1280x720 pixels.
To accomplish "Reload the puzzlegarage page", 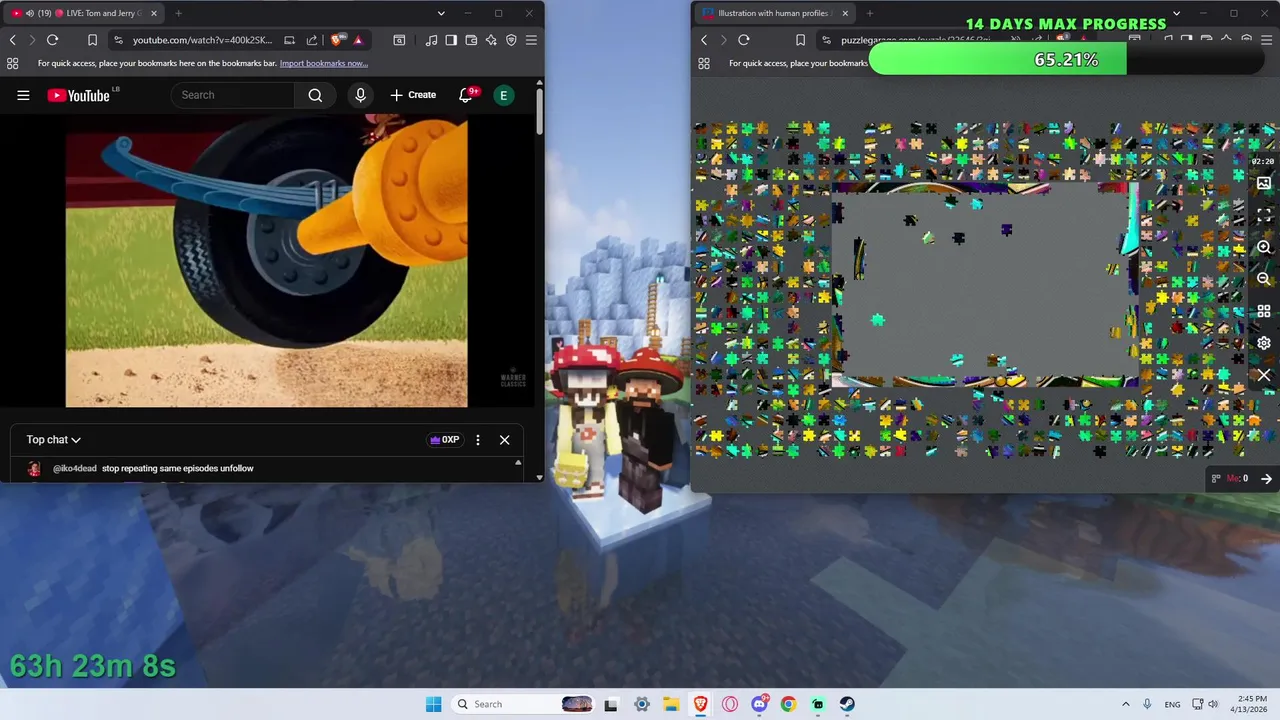I will point(744,40).
